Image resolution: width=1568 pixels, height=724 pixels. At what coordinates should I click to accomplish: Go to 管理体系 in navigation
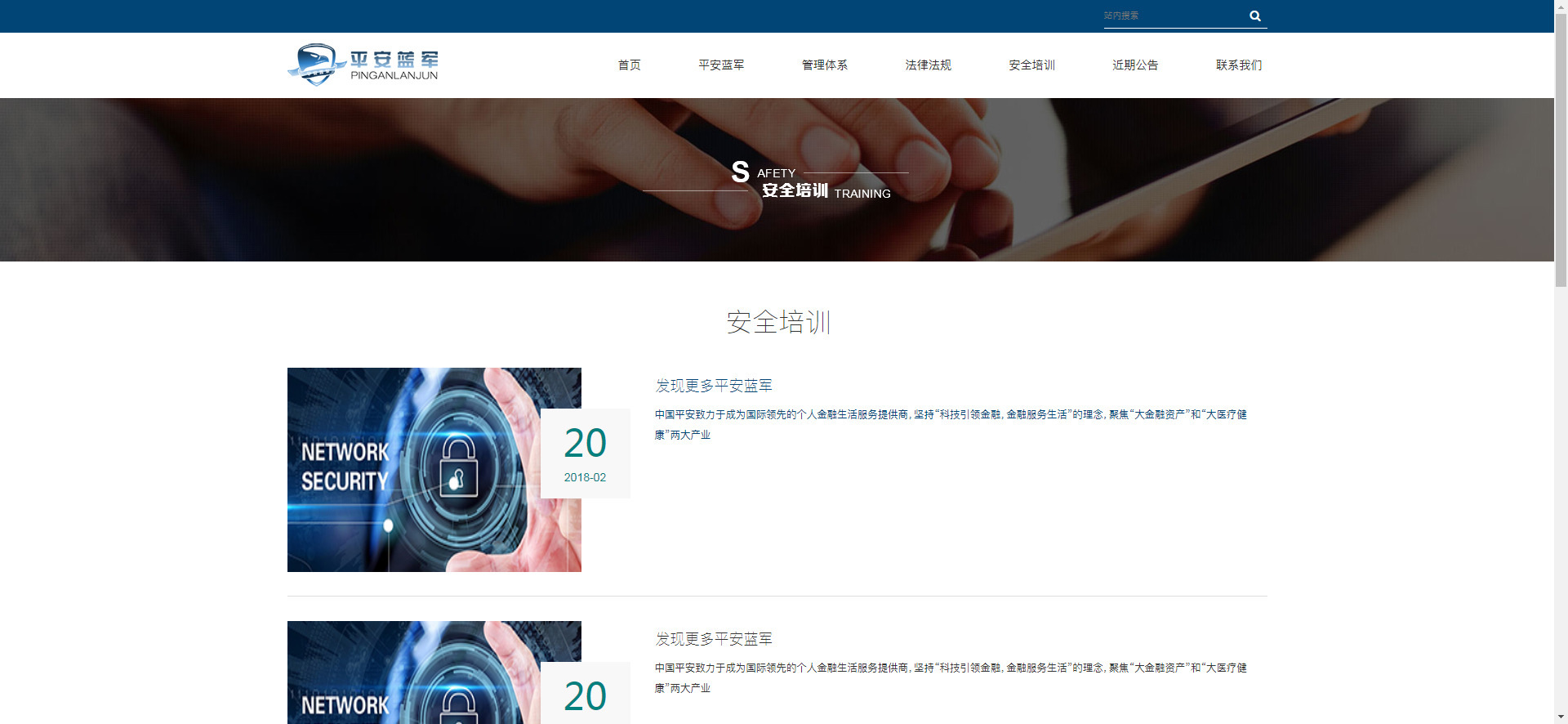[825, 65]
